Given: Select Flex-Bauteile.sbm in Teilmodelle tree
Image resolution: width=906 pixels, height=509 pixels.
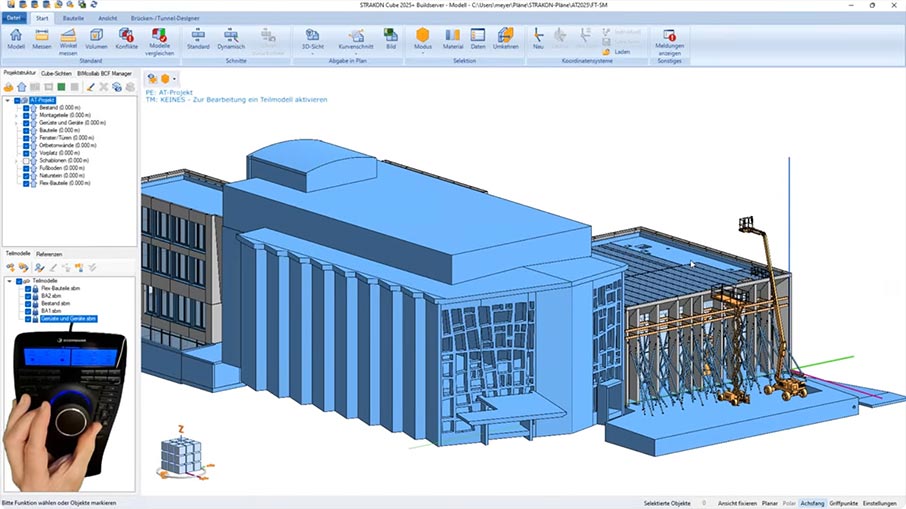Looking at the screenshot, I should [61, 288].
